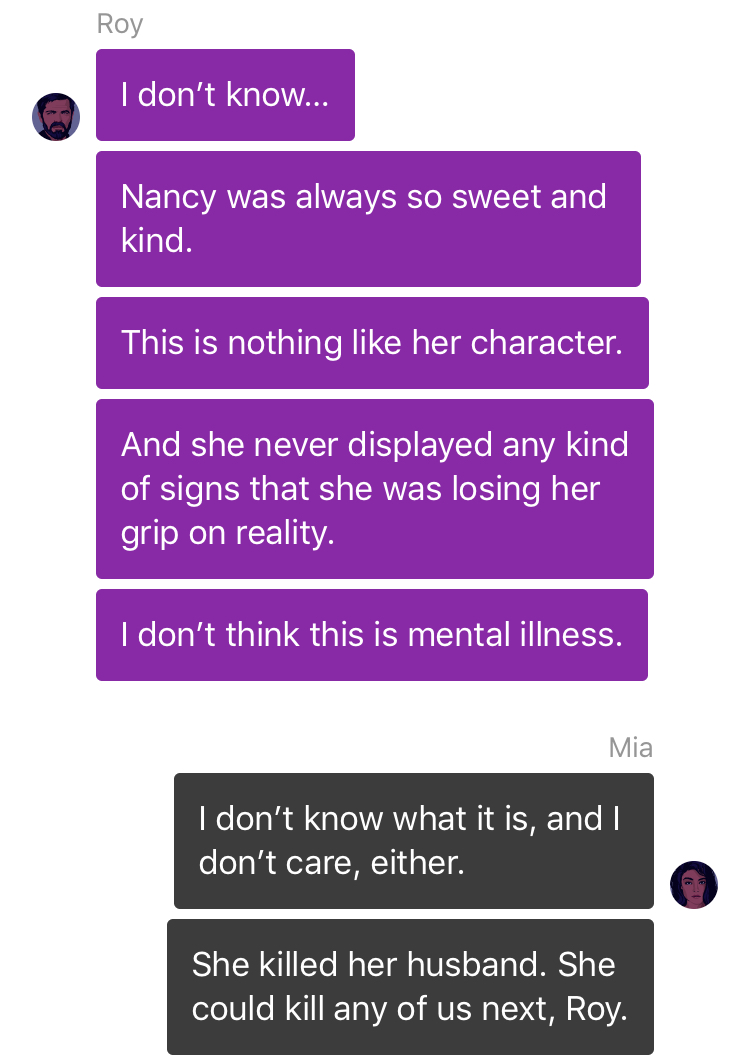Tap Mia's 'I don't care, either' message
This screenshot has height=1058, width=750.
[x=414, y=841]
